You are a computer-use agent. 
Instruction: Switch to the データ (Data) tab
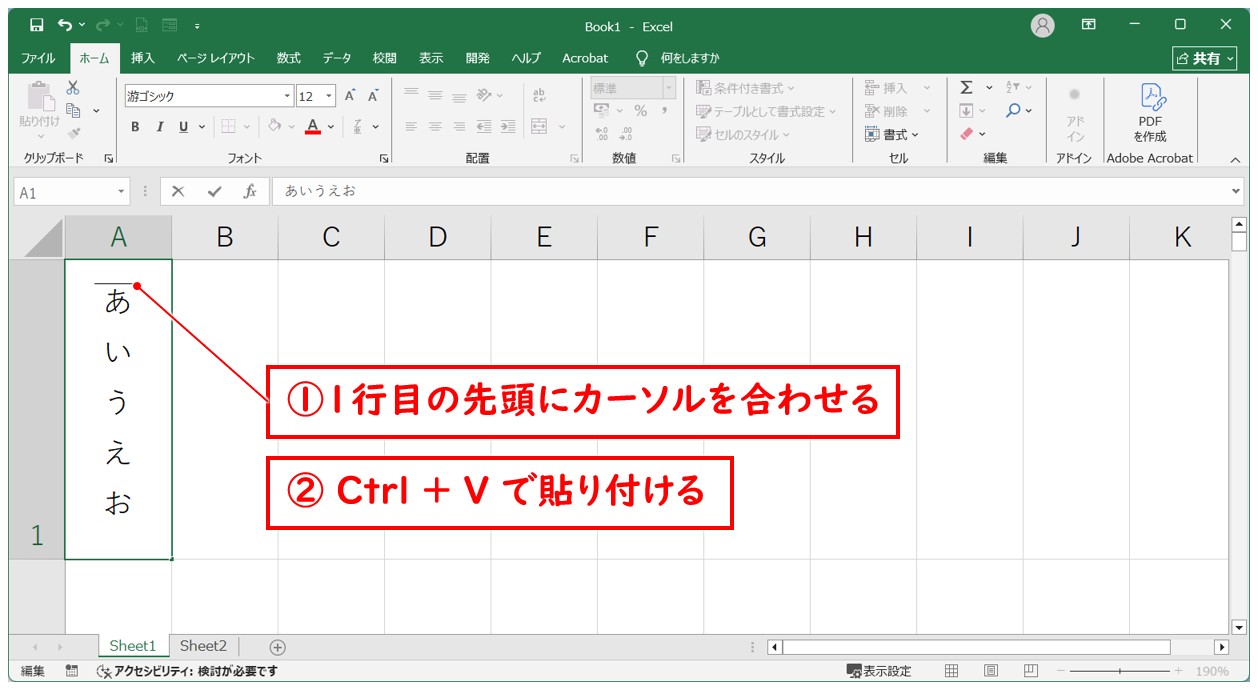tap(337, 58)
